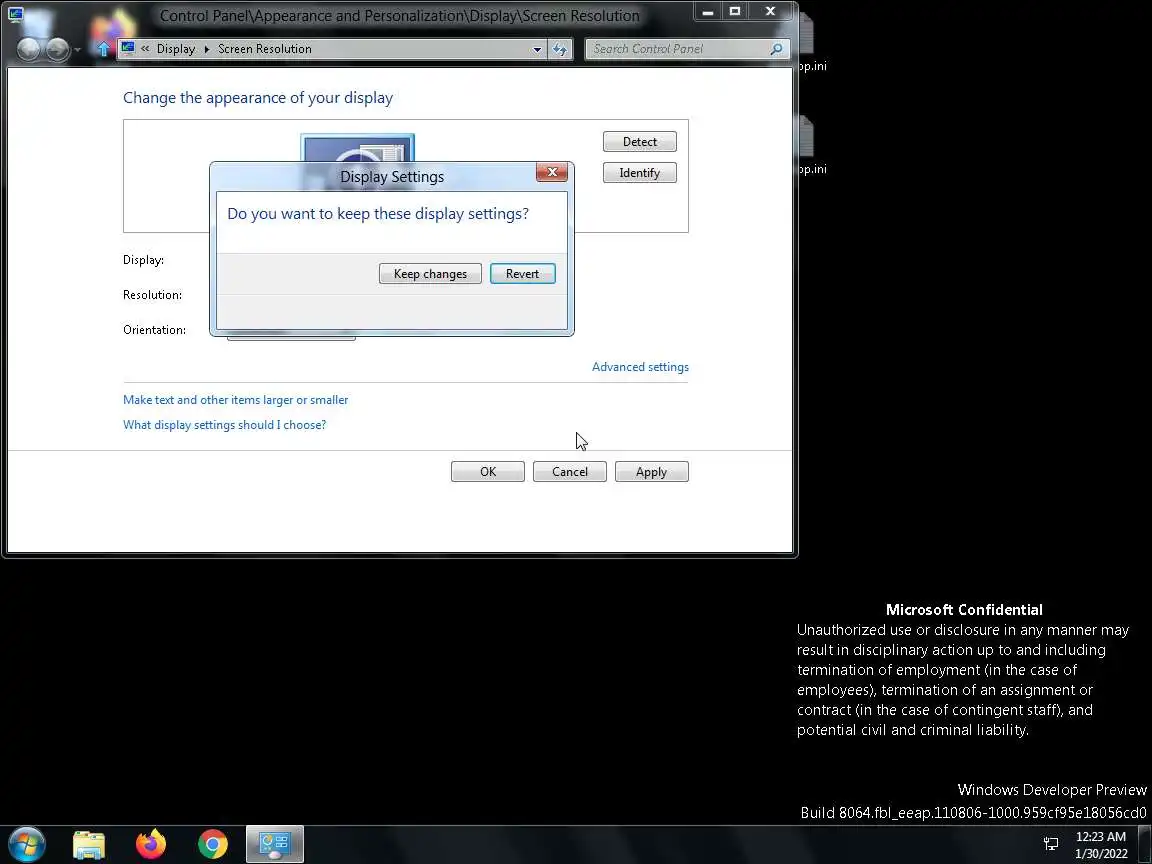Click the Show desktop strip

click(1145, 845)
